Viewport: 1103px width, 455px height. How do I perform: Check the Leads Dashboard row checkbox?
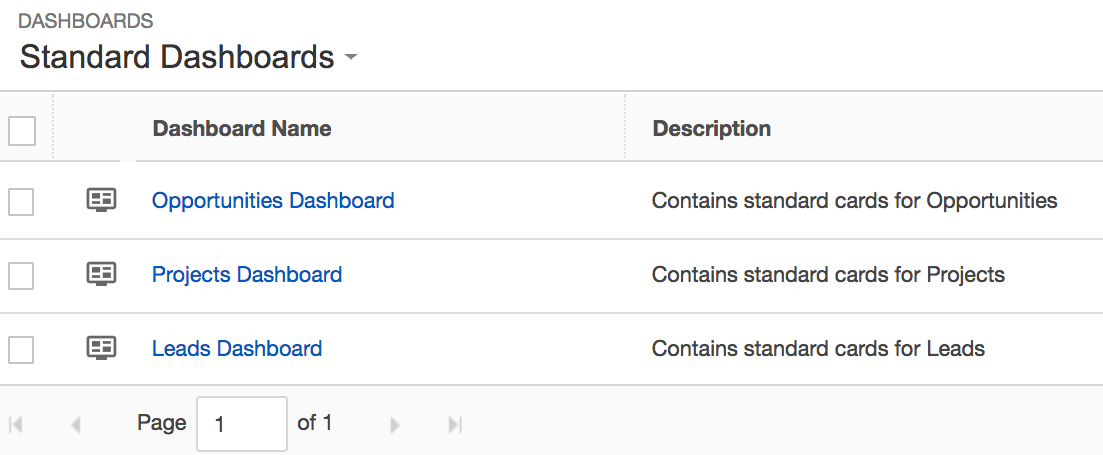[21, 350]
